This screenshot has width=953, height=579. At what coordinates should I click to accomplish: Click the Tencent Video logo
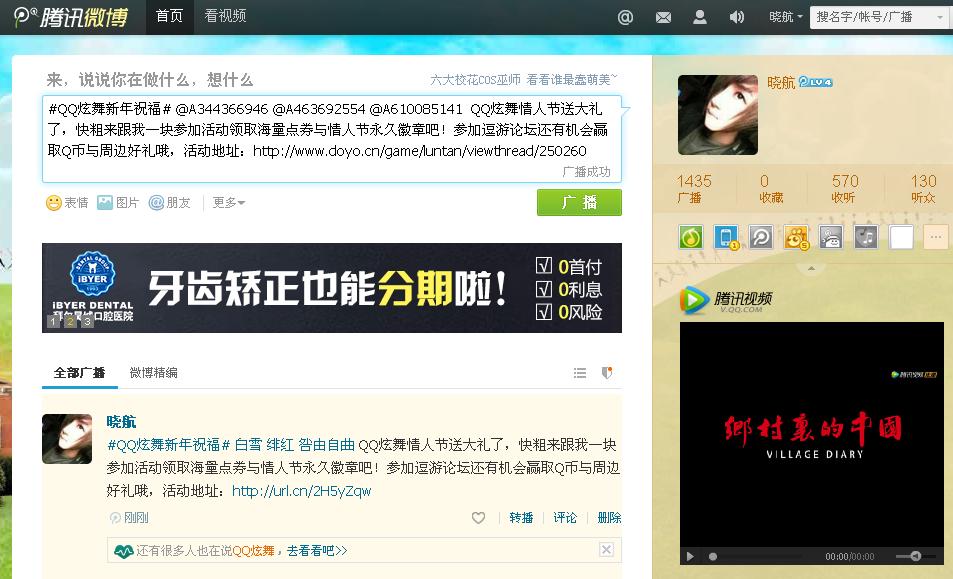point(726,300)
